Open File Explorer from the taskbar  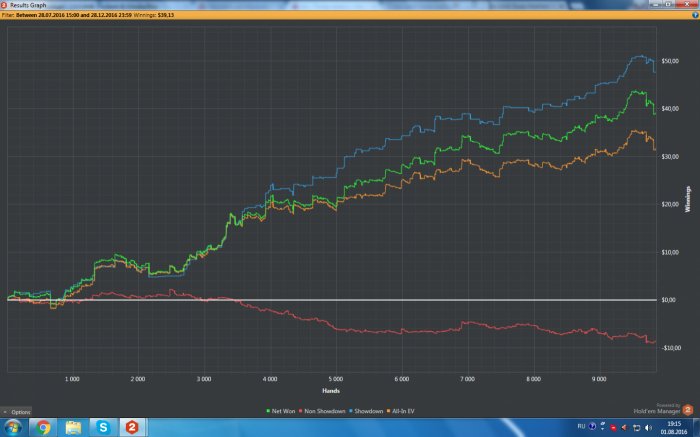click(x=73, y=427)
